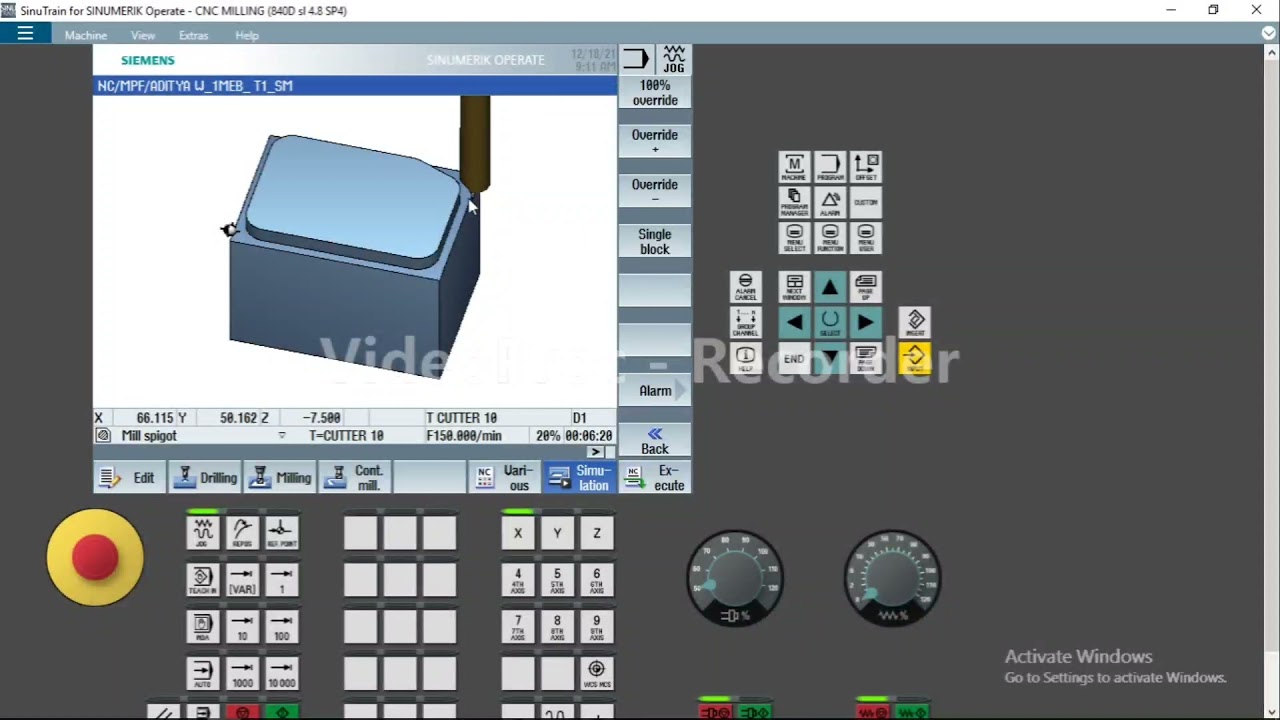
Task: Click the MENU SELECT key
Action: 794,238
